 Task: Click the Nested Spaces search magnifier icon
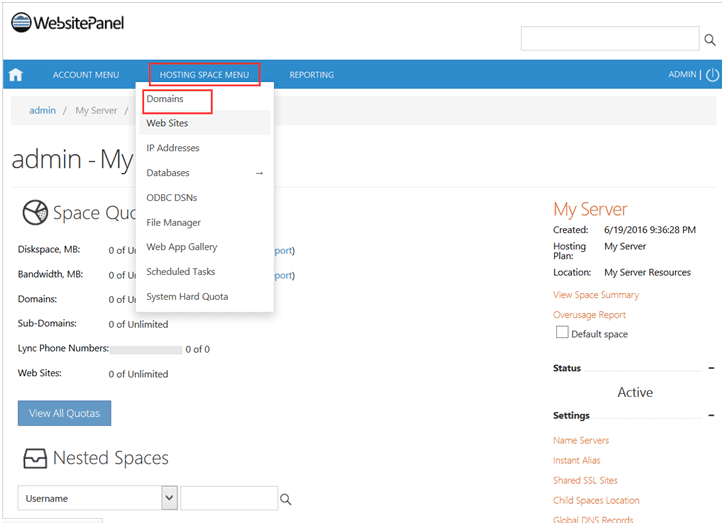click(x=285, y=499)
